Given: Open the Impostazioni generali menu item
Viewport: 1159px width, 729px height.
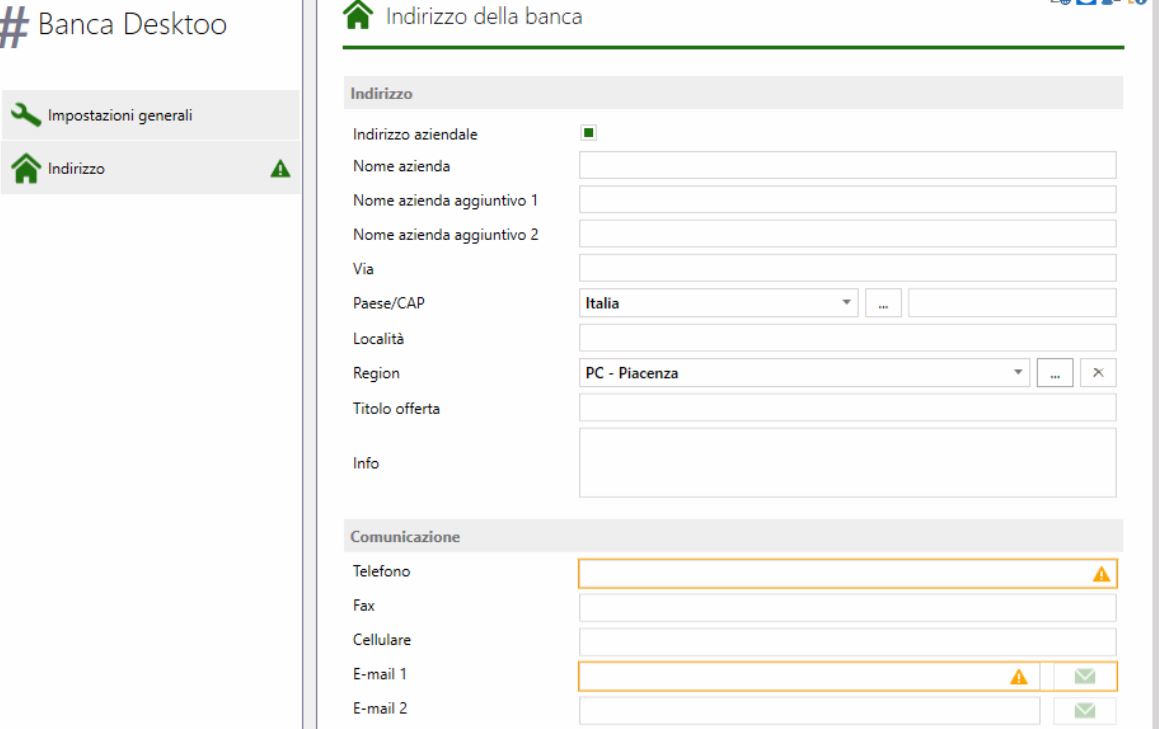Looking at the screenshot, I should 151,115.
